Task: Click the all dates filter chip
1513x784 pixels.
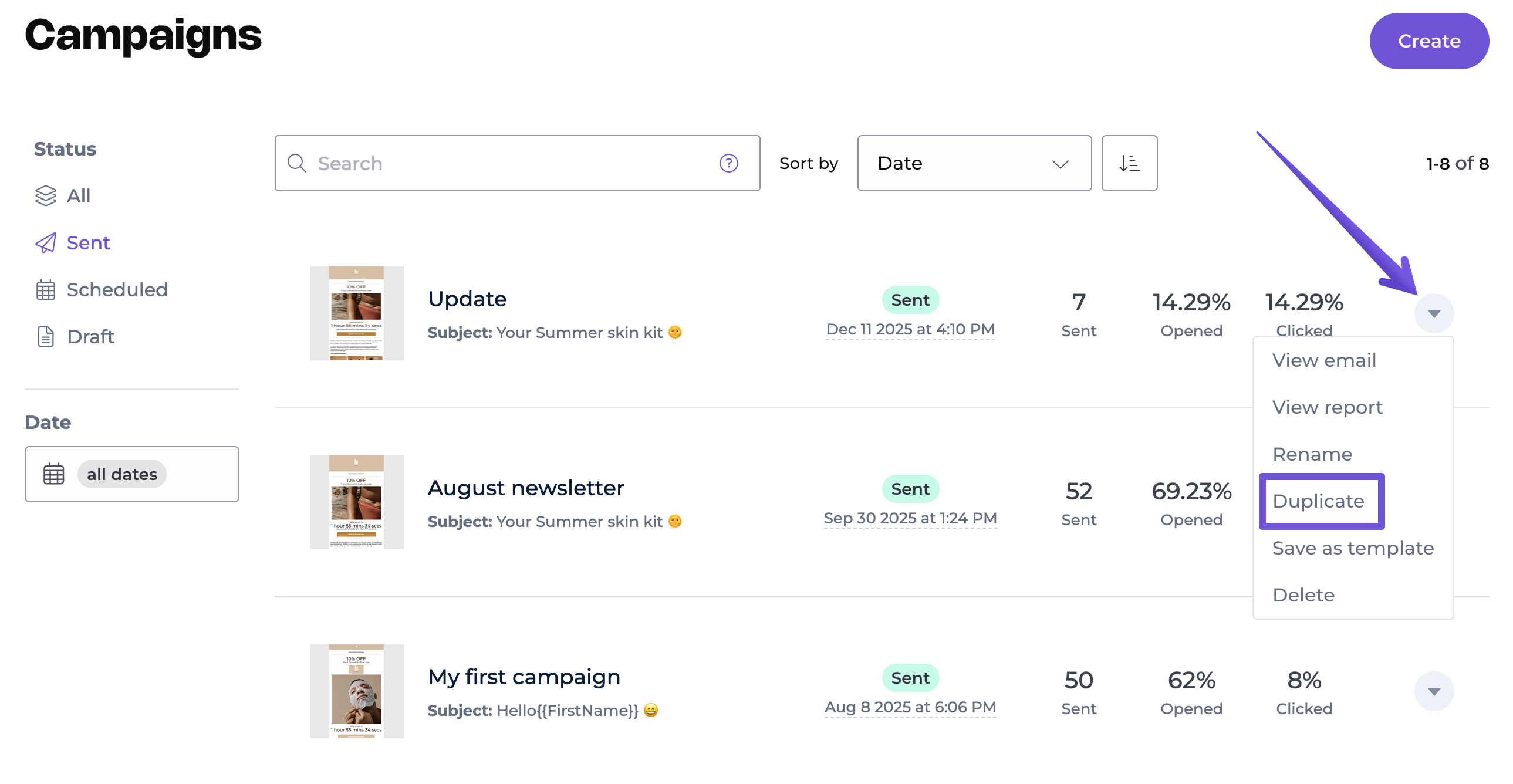Action: click(121, 474)
